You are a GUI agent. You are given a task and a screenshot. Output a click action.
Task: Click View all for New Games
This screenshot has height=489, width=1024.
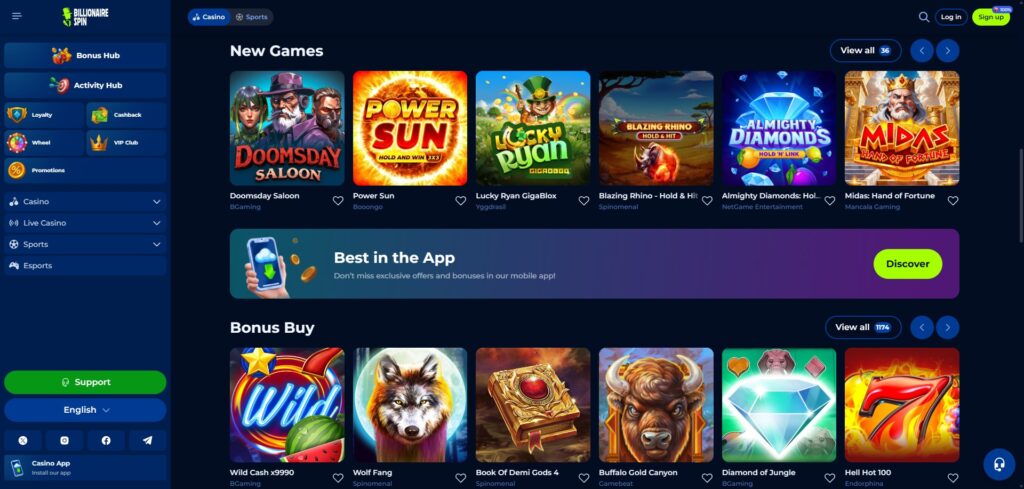865,50
